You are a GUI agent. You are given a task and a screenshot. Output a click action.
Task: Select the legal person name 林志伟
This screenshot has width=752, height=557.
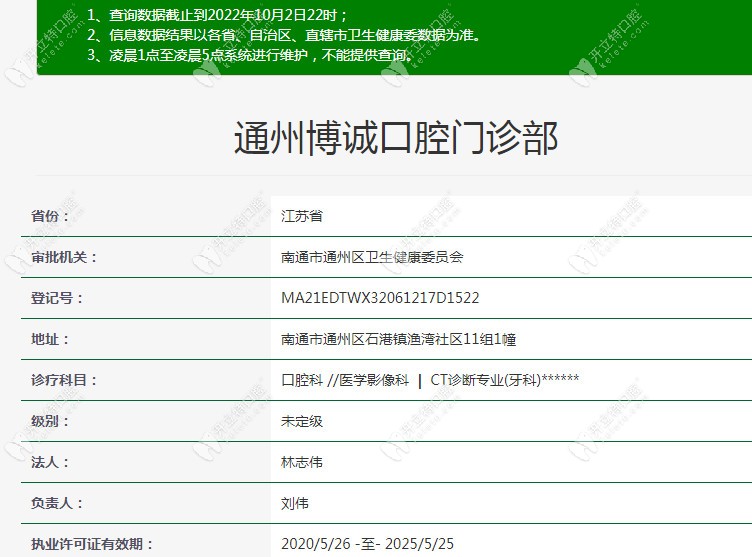(x=302, y=462)
